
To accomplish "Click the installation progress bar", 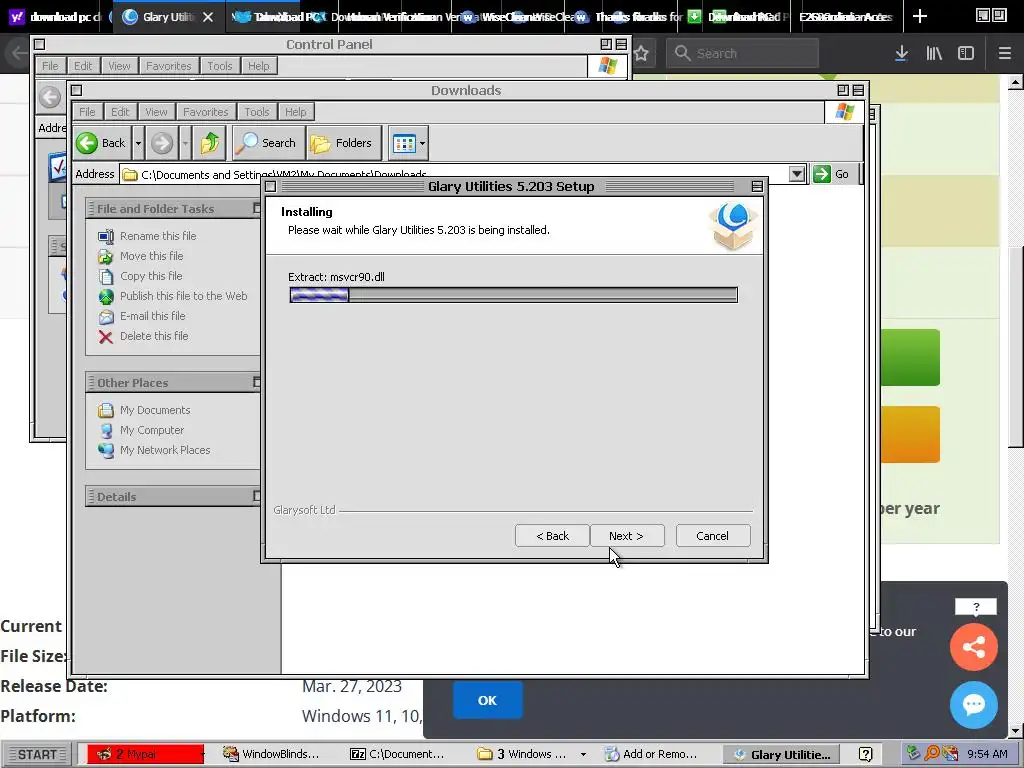I will [x=513, y=295].
